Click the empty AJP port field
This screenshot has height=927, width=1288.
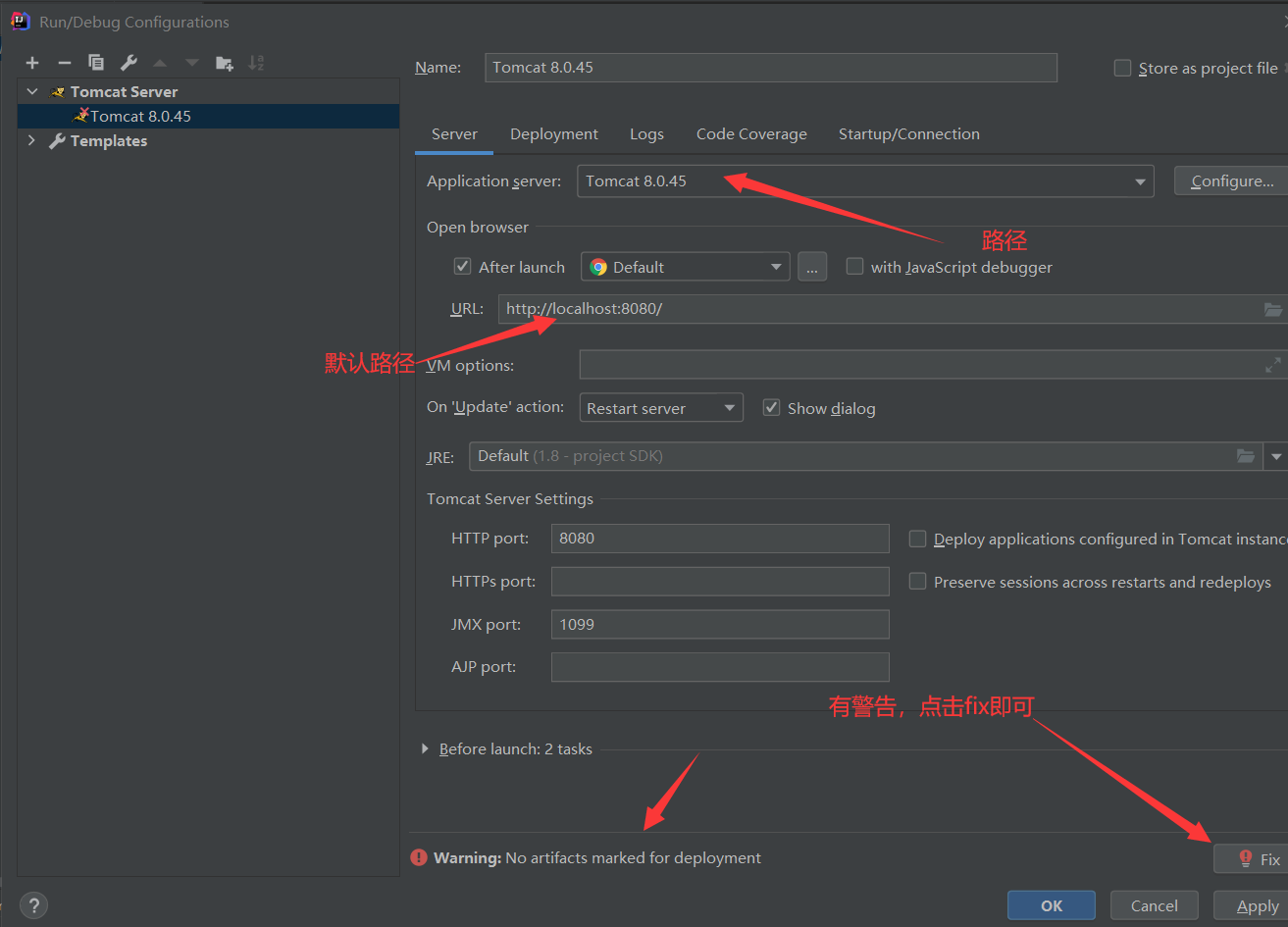[720, 667]
